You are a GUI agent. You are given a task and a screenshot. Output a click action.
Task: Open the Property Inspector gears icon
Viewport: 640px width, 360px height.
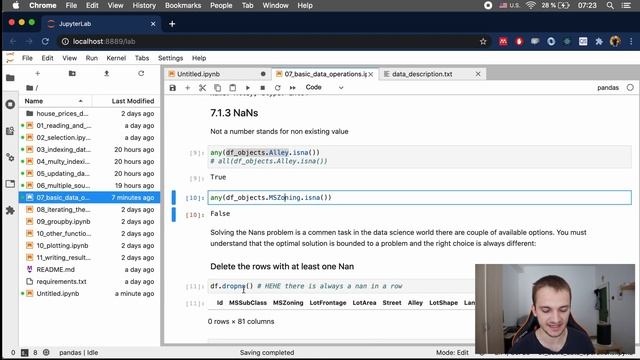pos(10,158)
